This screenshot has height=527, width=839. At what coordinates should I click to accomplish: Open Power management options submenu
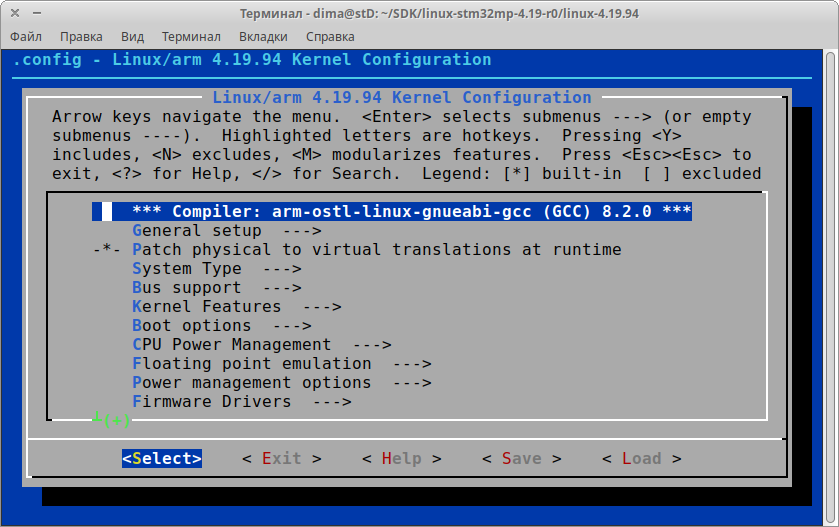pyautogui.click(x=281, y=383)
